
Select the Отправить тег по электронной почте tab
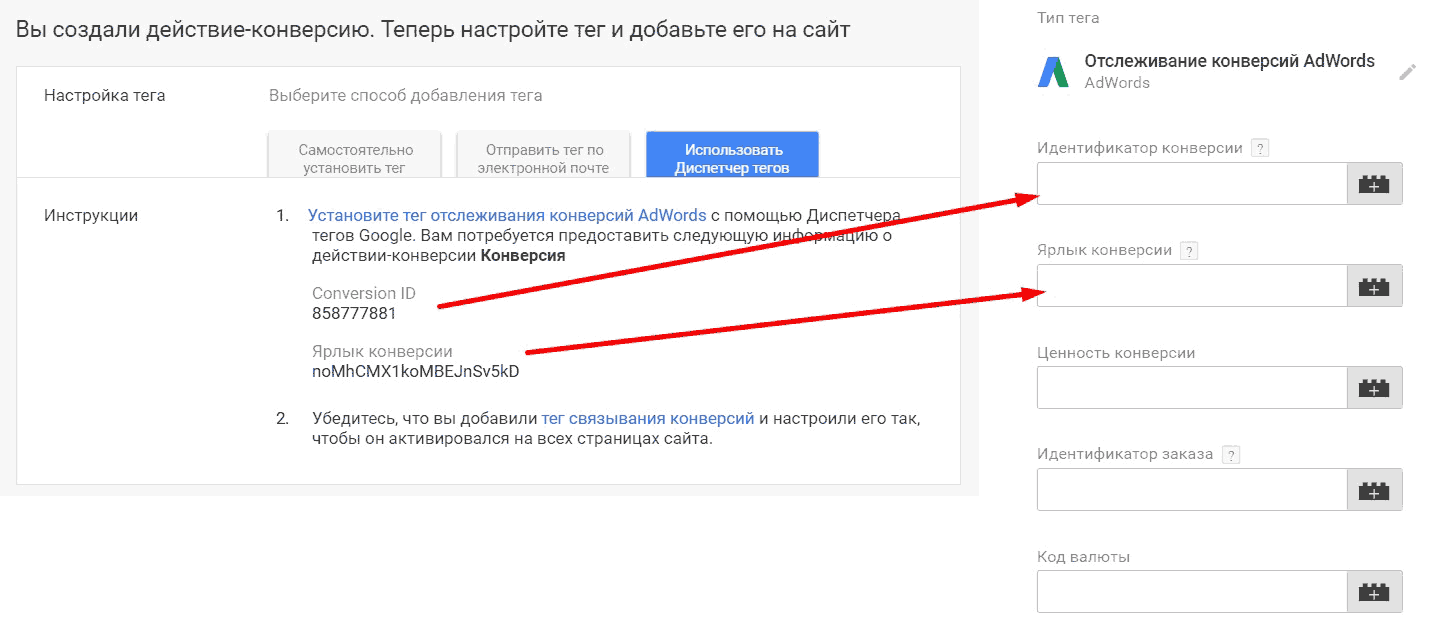(x=543, y=155)
